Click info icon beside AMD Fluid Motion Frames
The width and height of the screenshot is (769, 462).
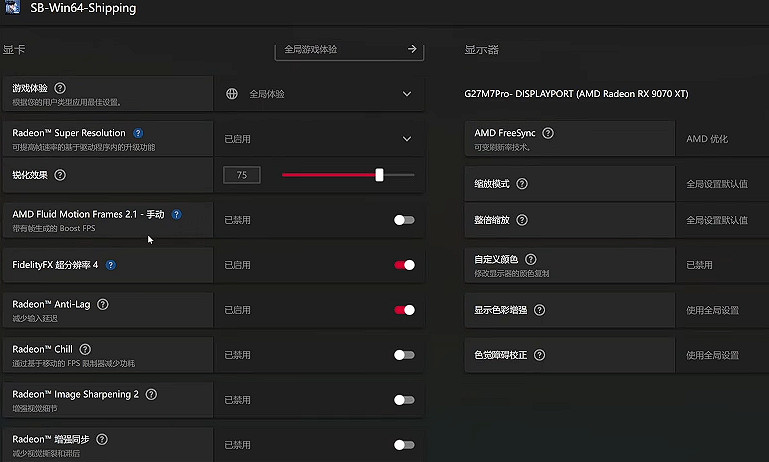click(x=177, y=214)
